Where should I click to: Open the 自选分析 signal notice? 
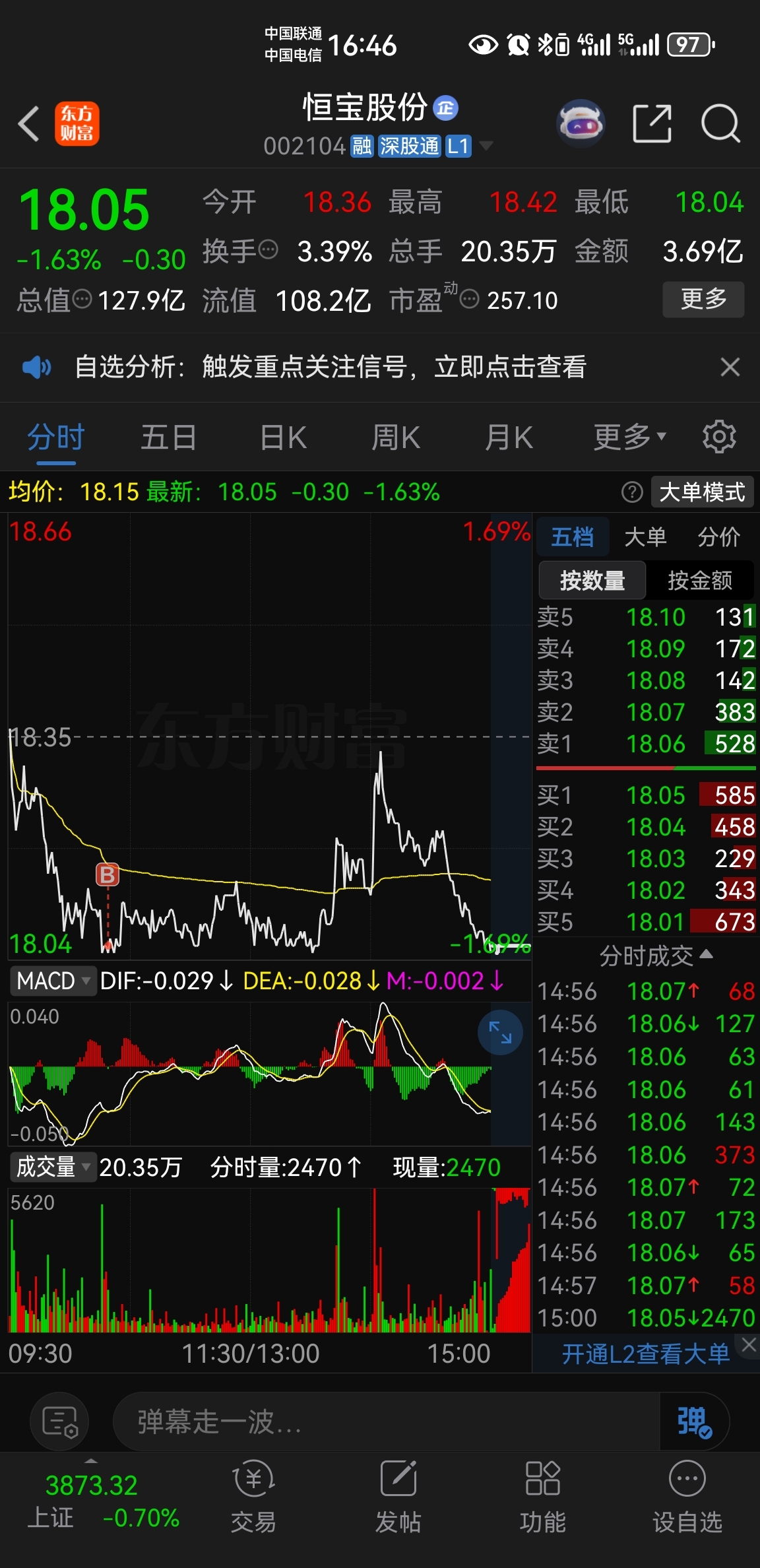pyautogui.click(x=331, y=367)
